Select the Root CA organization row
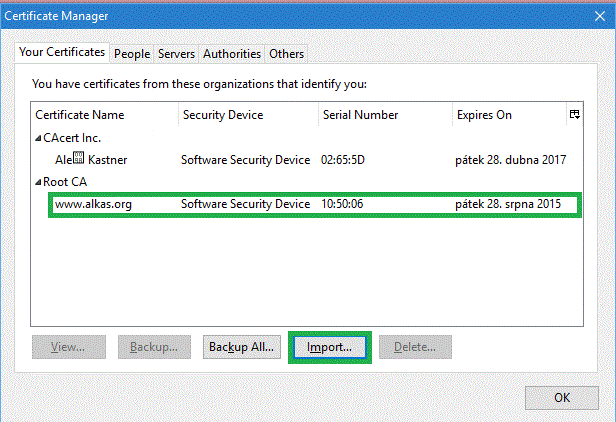 65,182
